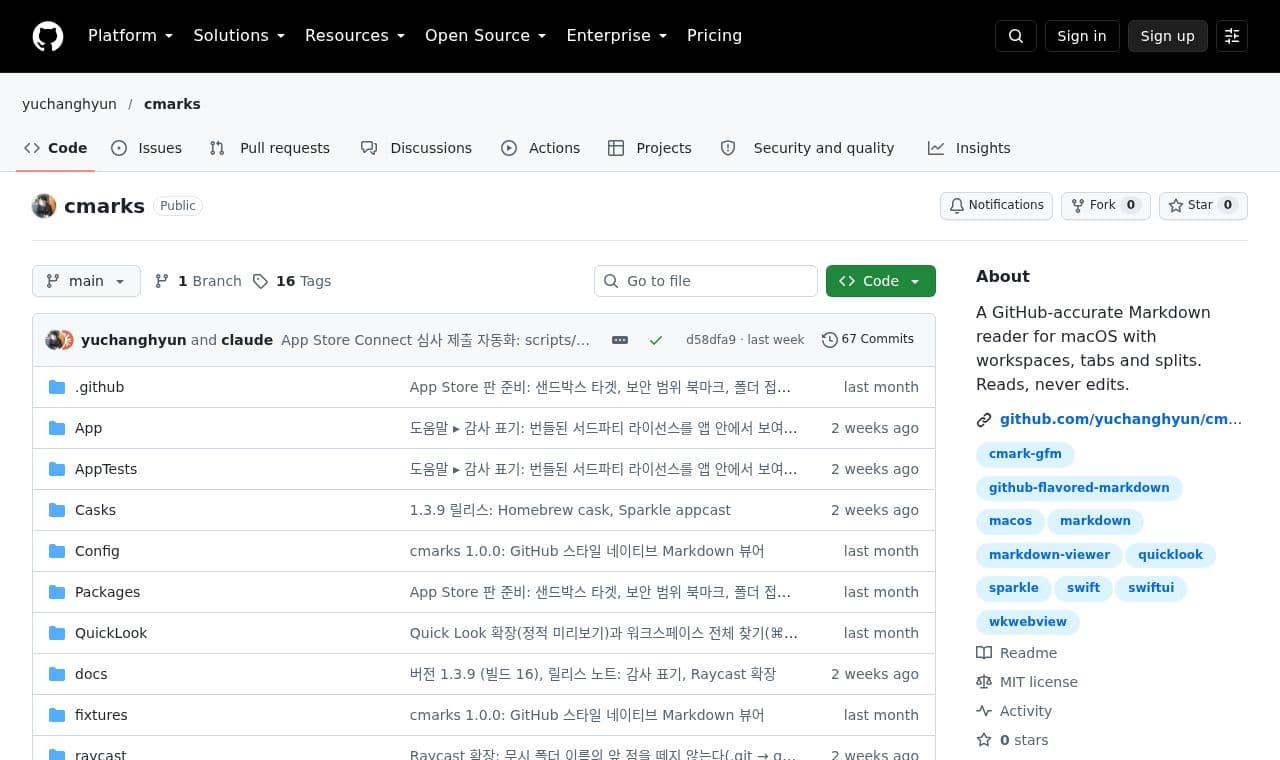Switch to the Issues tab
The image size is (1280, 760).
tap(146, 148)
